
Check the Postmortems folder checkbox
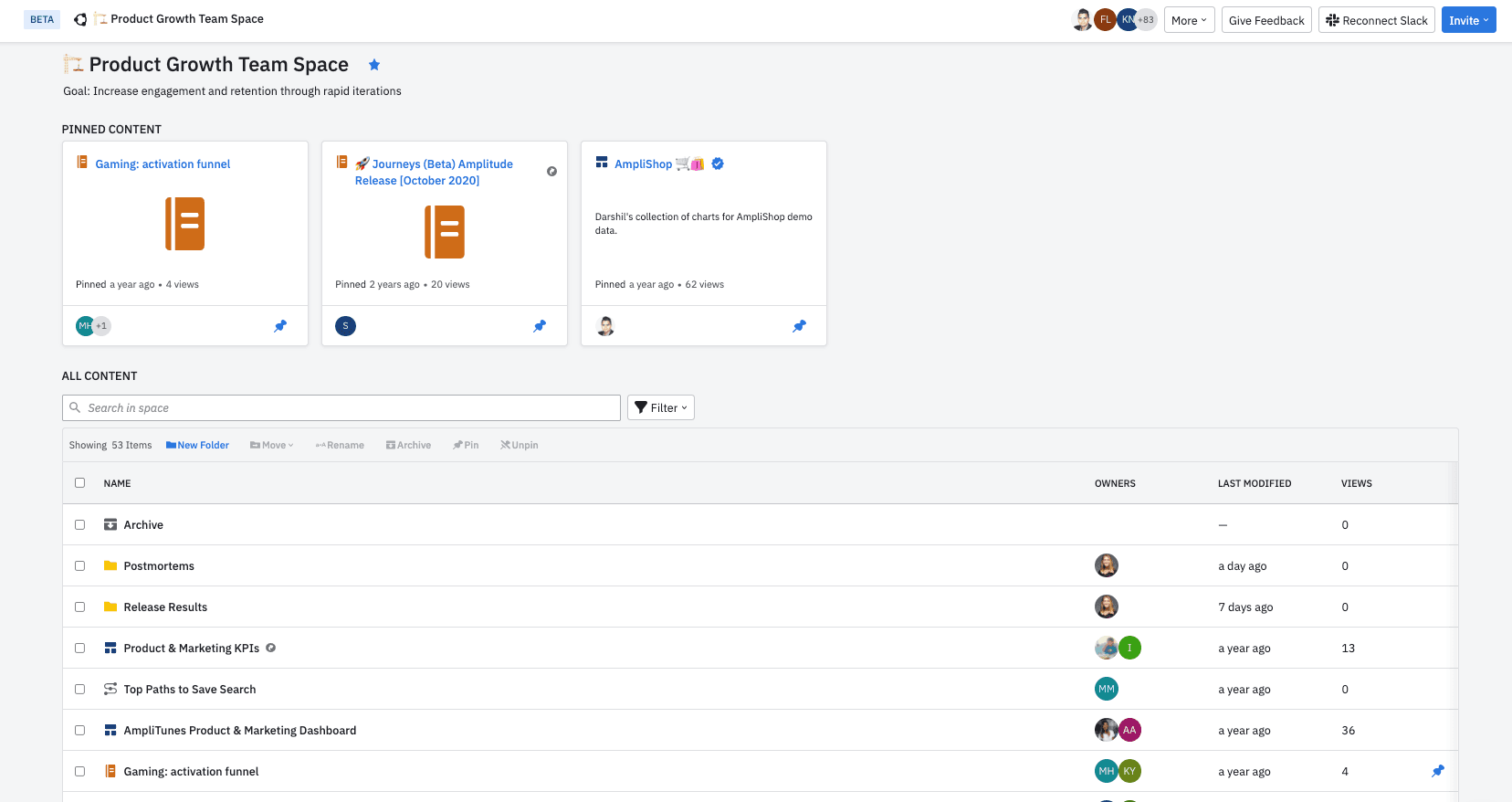[x=79, y=565]
